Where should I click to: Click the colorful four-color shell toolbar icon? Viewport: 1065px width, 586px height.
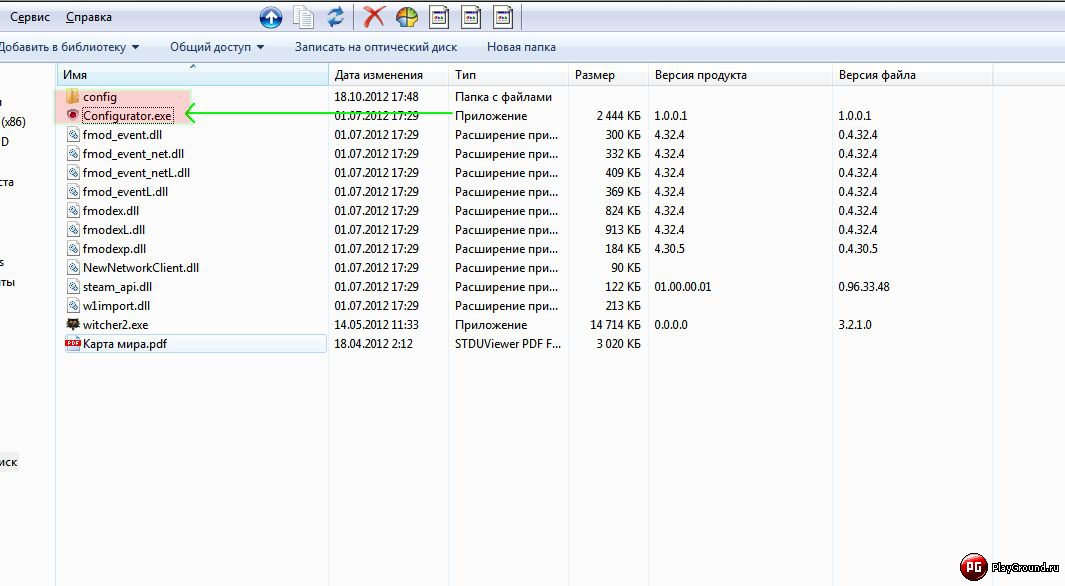pos(407,17)
